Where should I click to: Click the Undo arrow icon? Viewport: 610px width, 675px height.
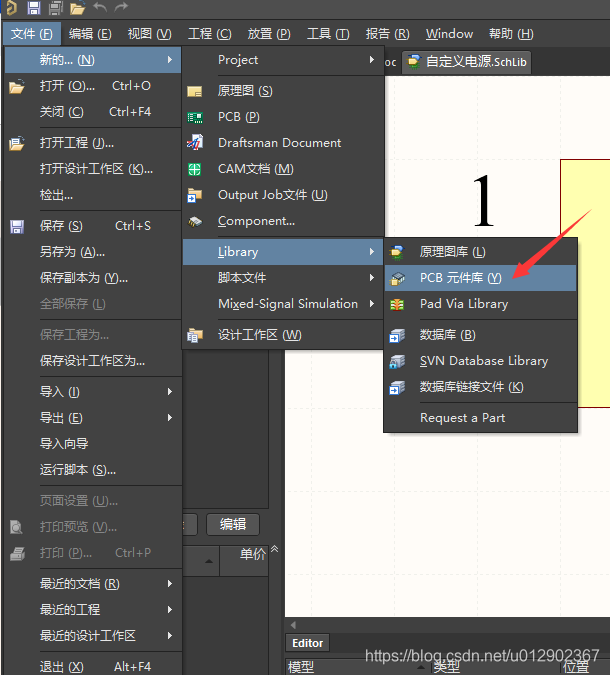(100, 7)
